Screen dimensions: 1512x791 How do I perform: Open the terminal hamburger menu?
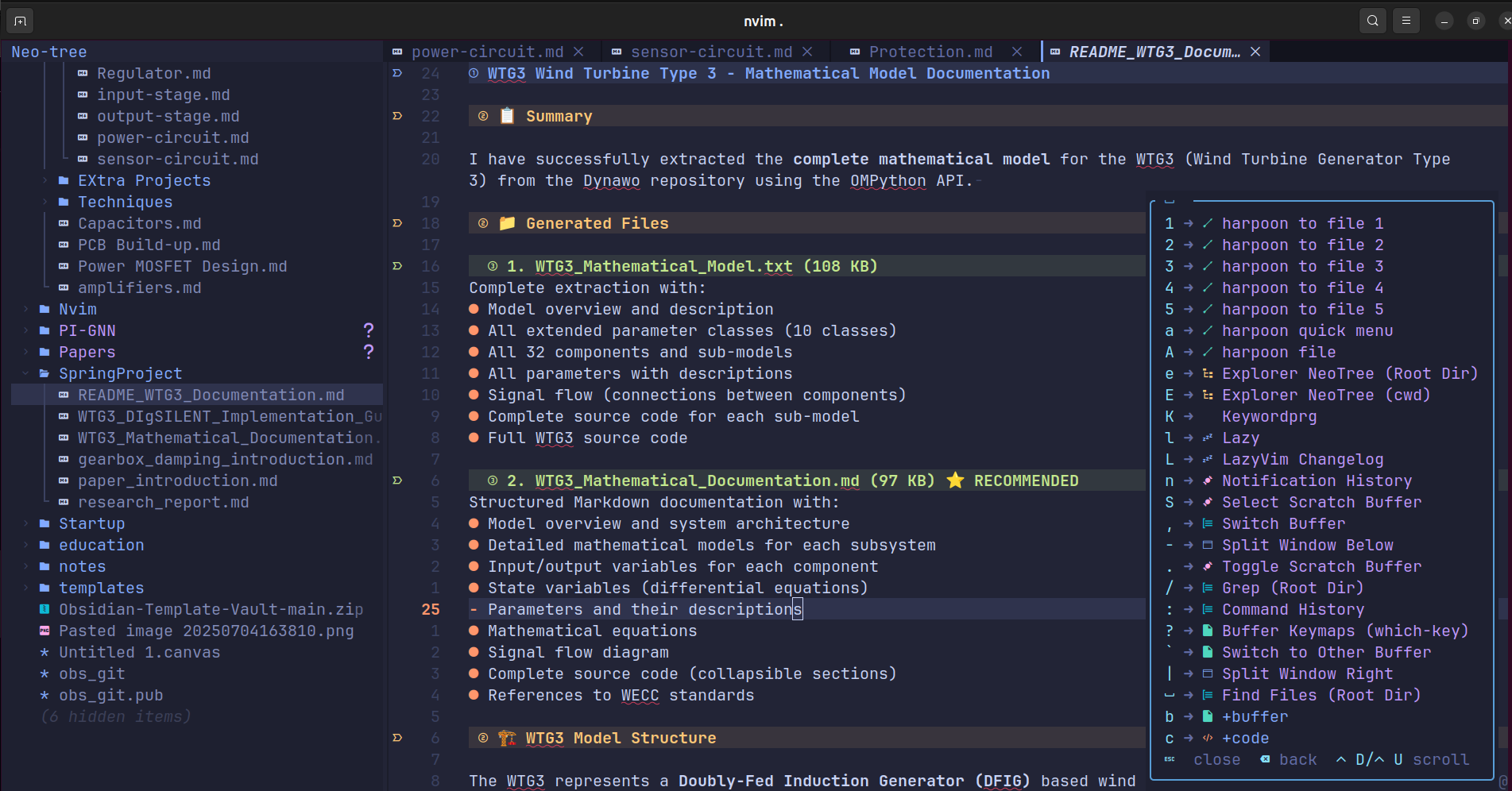coord(1406,21)
